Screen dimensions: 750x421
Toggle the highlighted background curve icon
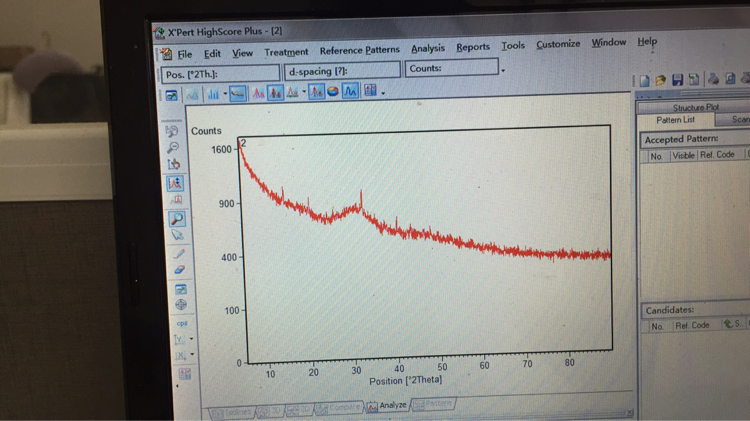pos(238,94)
